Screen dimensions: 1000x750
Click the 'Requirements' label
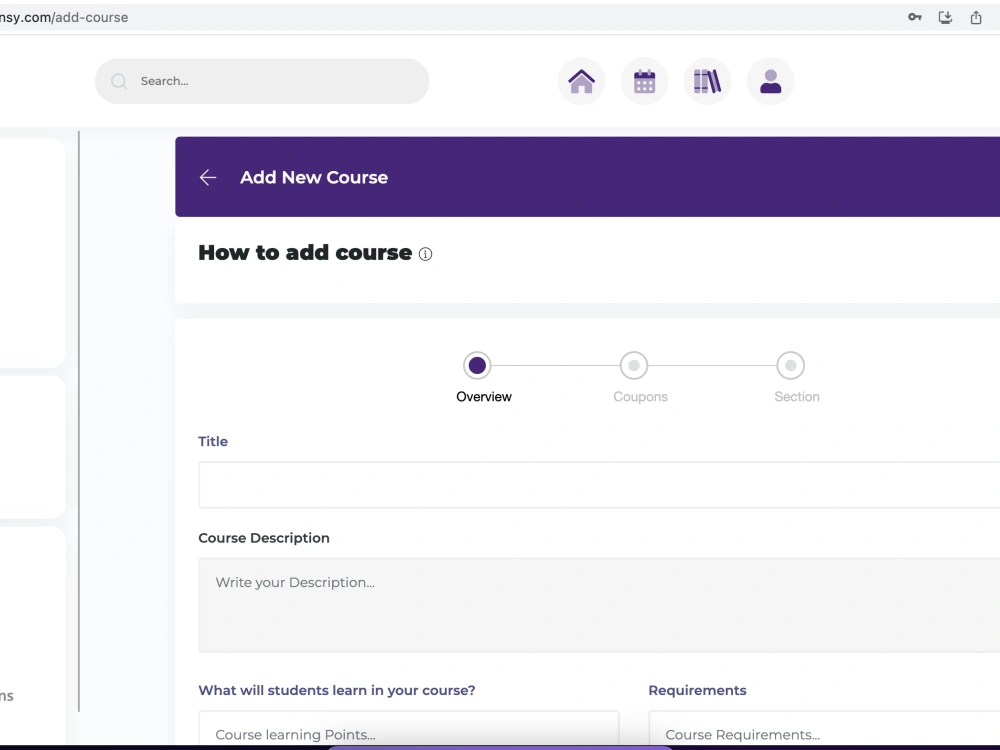pyautogui.click(x=697, y=691)
